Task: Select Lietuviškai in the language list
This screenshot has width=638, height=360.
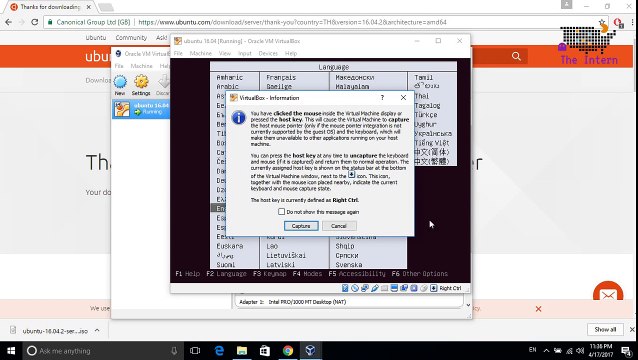Action: [286, 255]
